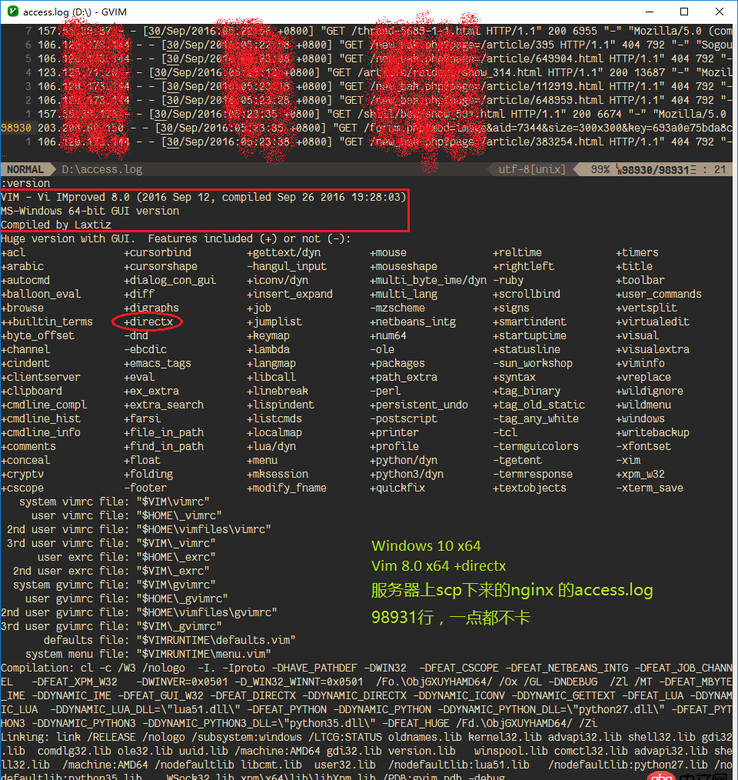Click the +acl feature entry
The height and width of the screenshot is (780, 738).
click(13, 253)
